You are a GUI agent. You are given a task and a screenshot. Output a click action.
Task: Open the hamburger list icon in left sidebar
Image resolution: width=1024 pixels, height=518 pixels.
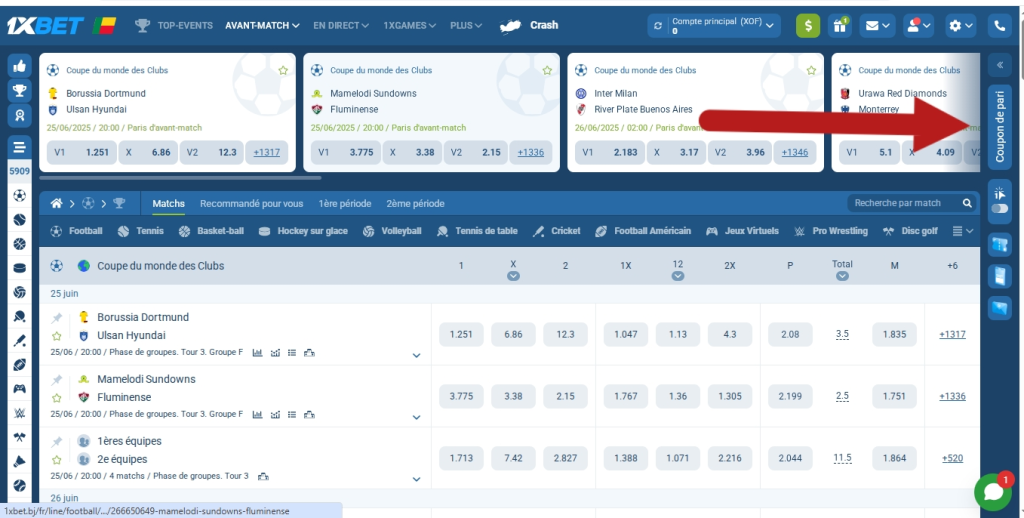(x=19, y=147)
